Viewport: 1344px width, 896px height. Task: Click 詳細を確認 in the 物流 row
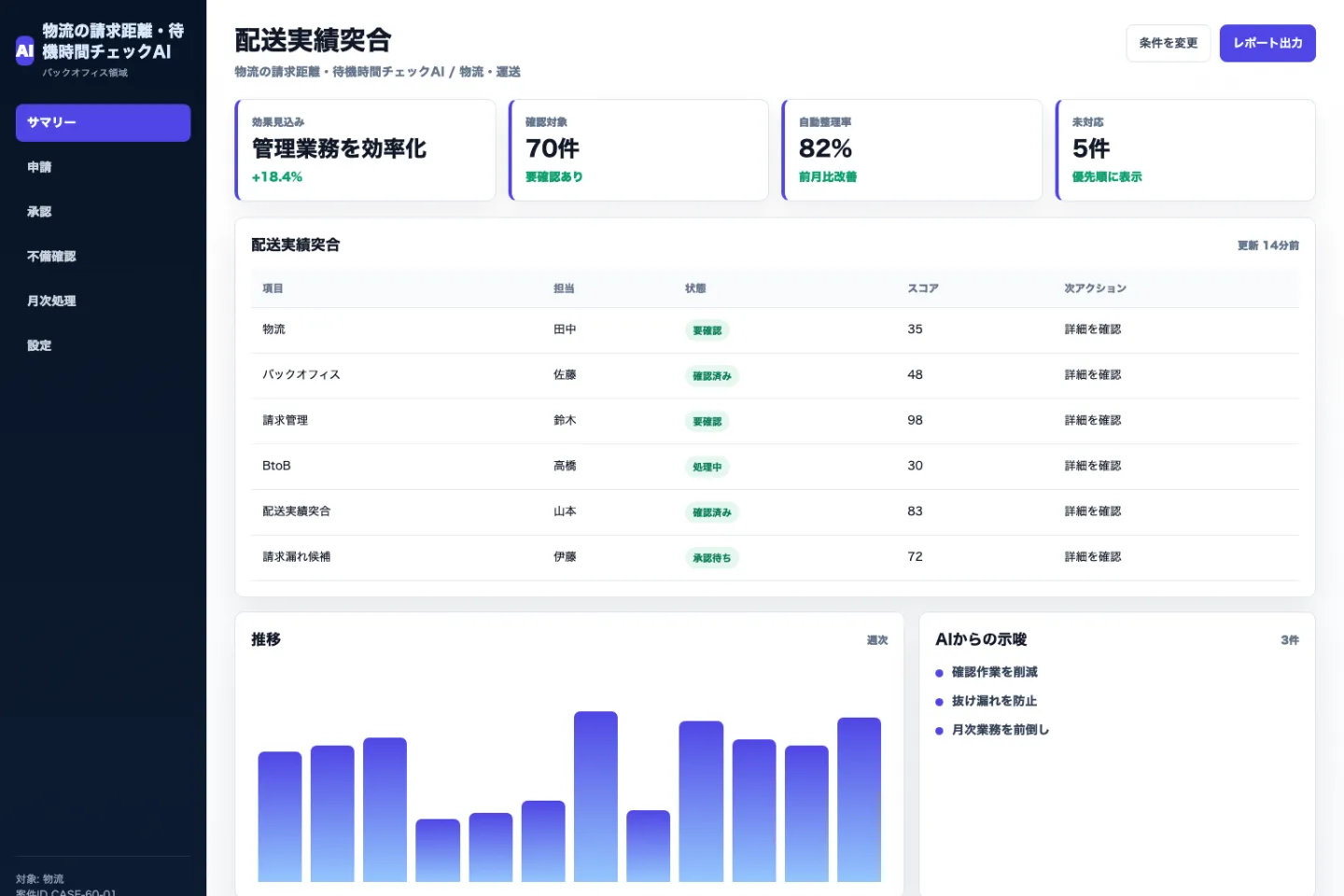(1093, 329)
